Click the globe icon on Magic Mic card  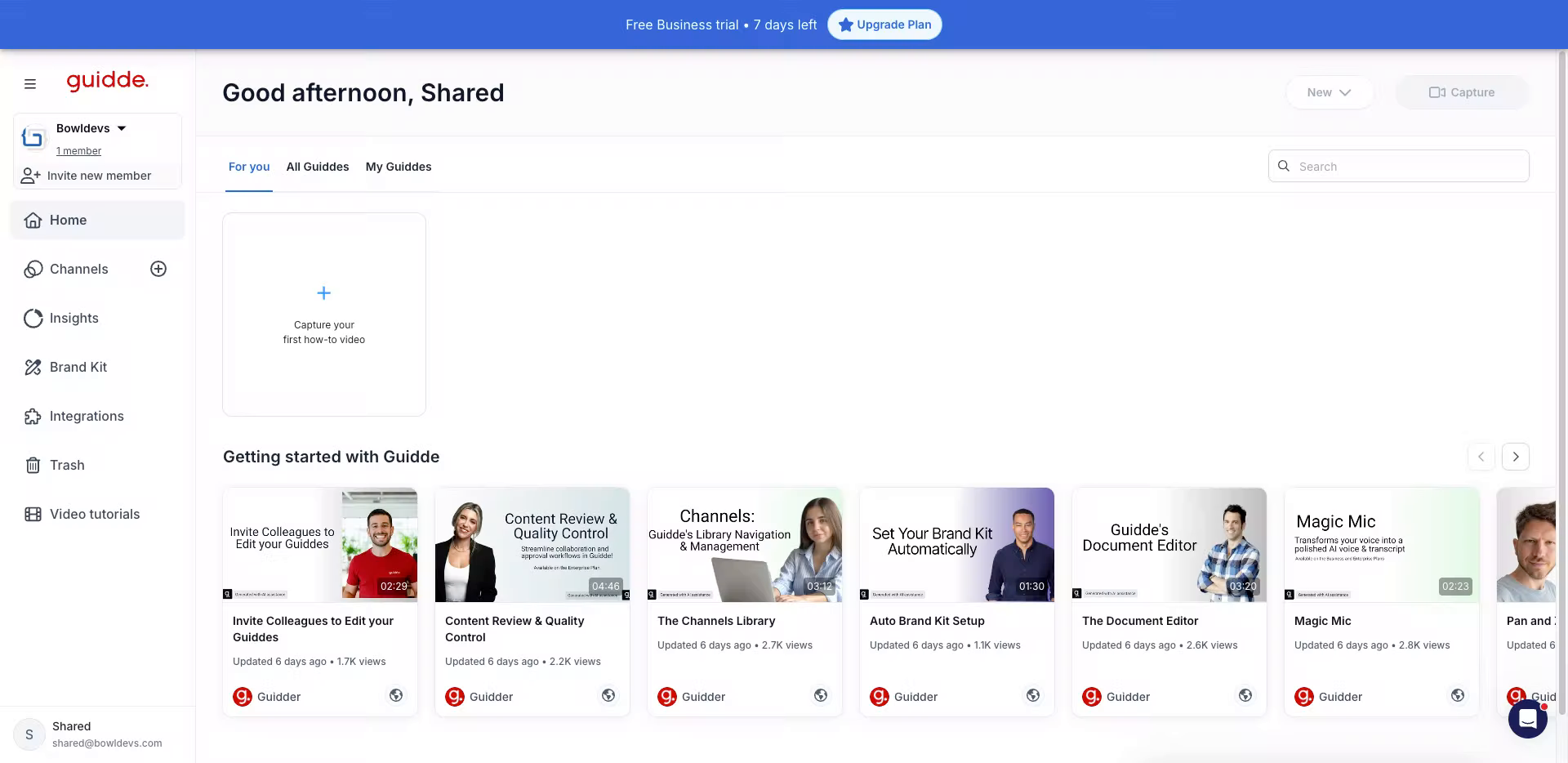1458,695
